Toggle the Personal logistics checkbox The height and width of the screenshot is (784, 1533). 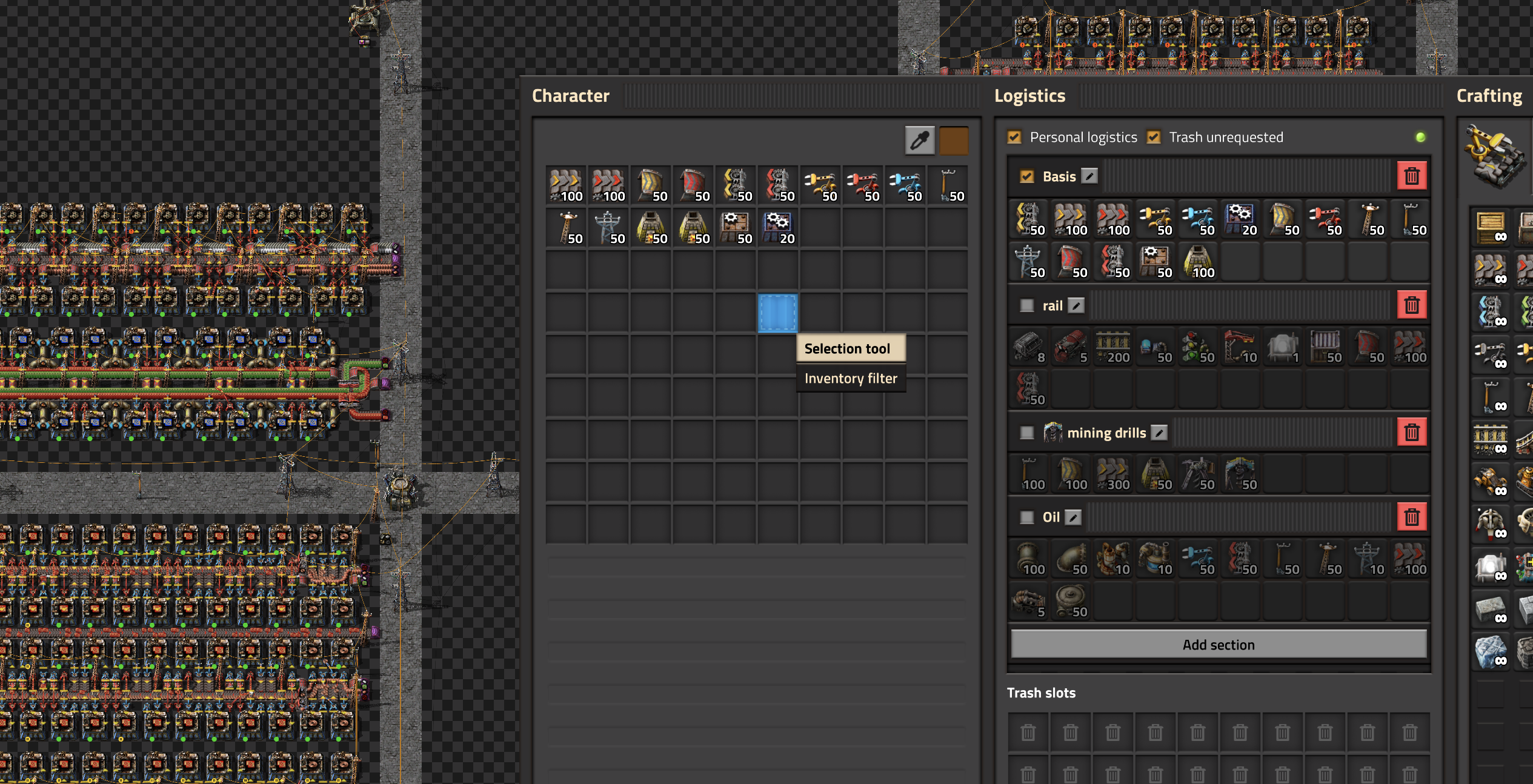point(1014,138)
